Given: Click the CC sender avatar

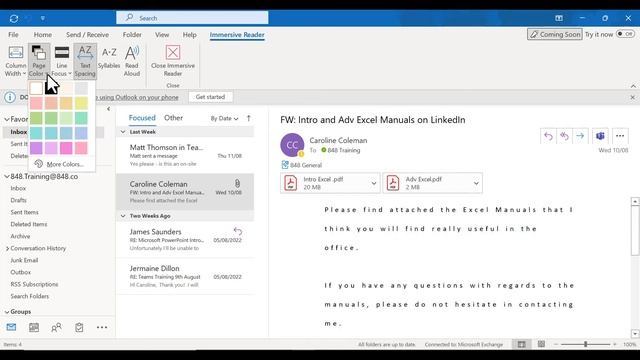Looking at the screenshot, I should coord(292,145).
